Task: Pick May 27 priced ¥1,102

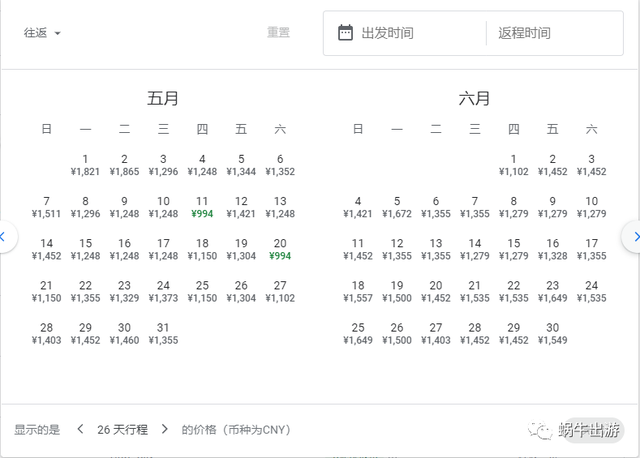Action: [x=280, y=291]
